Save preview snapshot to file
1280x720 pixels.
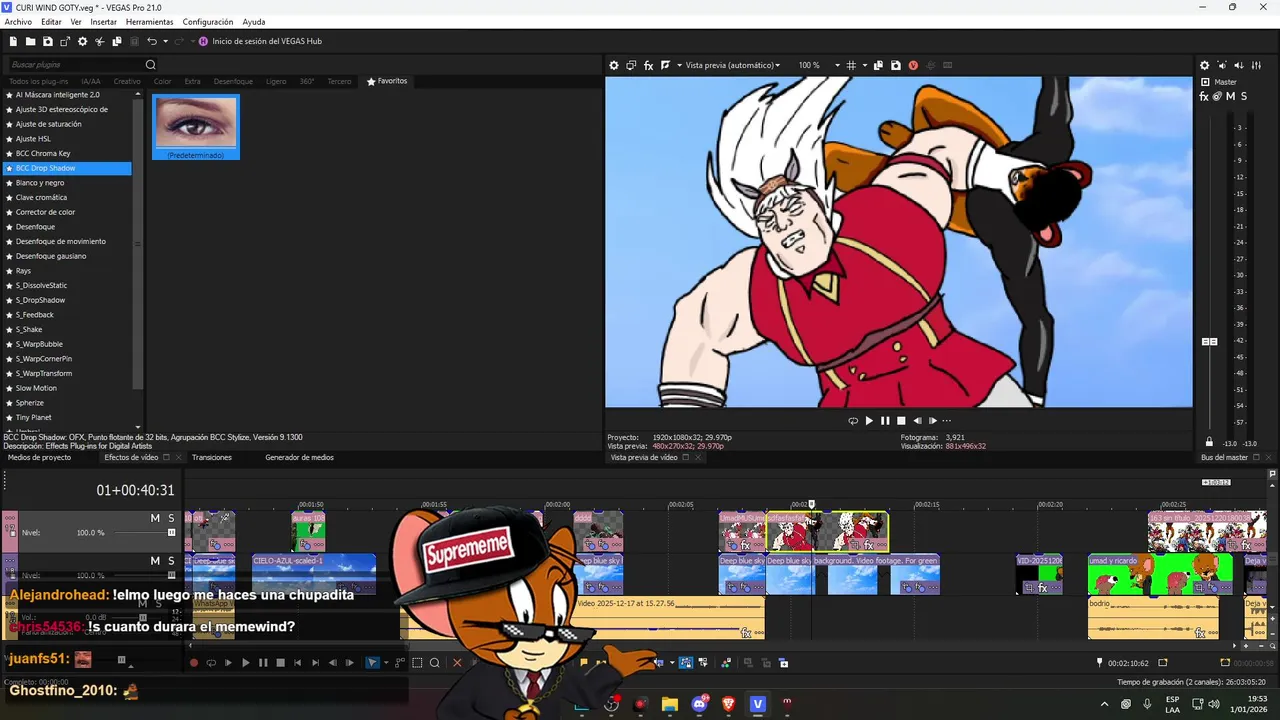(895, 65)
